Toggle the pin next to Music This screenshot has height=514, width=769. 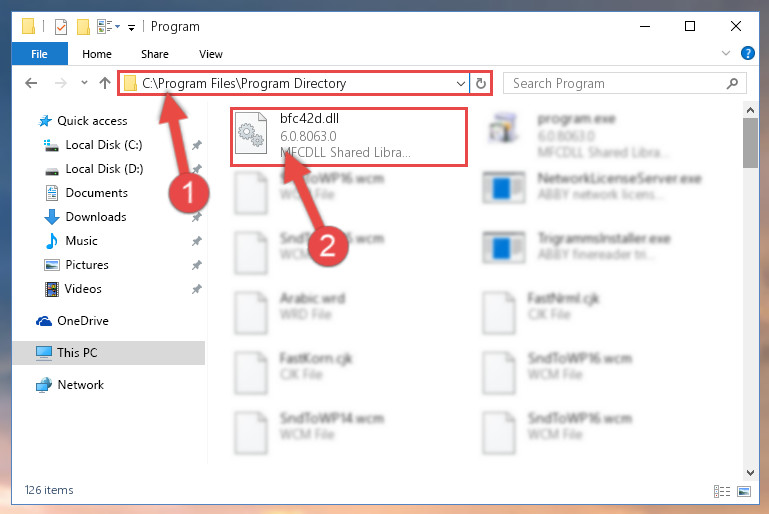click(197, 241)
